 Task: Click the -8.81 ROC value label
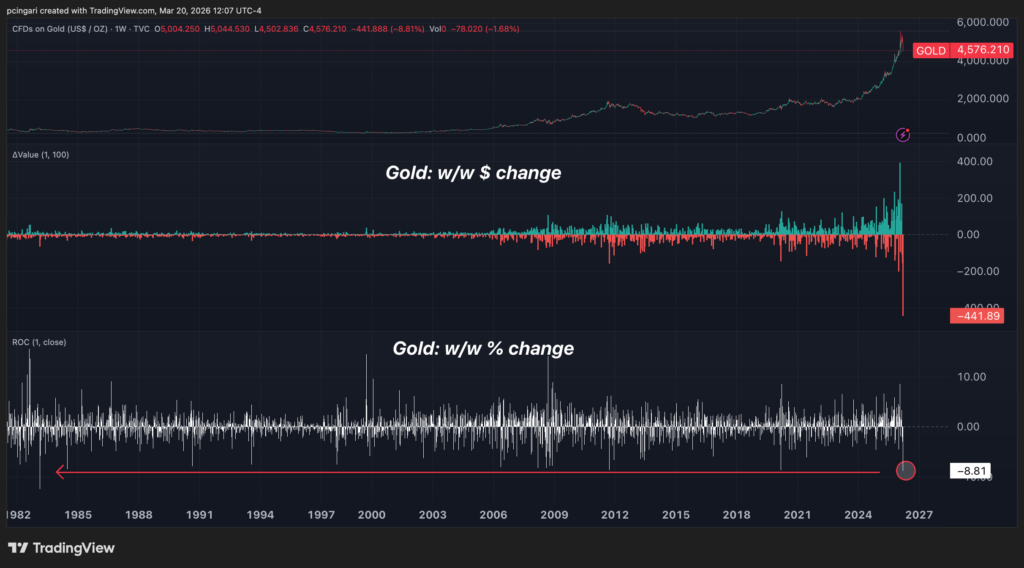coord(973,470)
